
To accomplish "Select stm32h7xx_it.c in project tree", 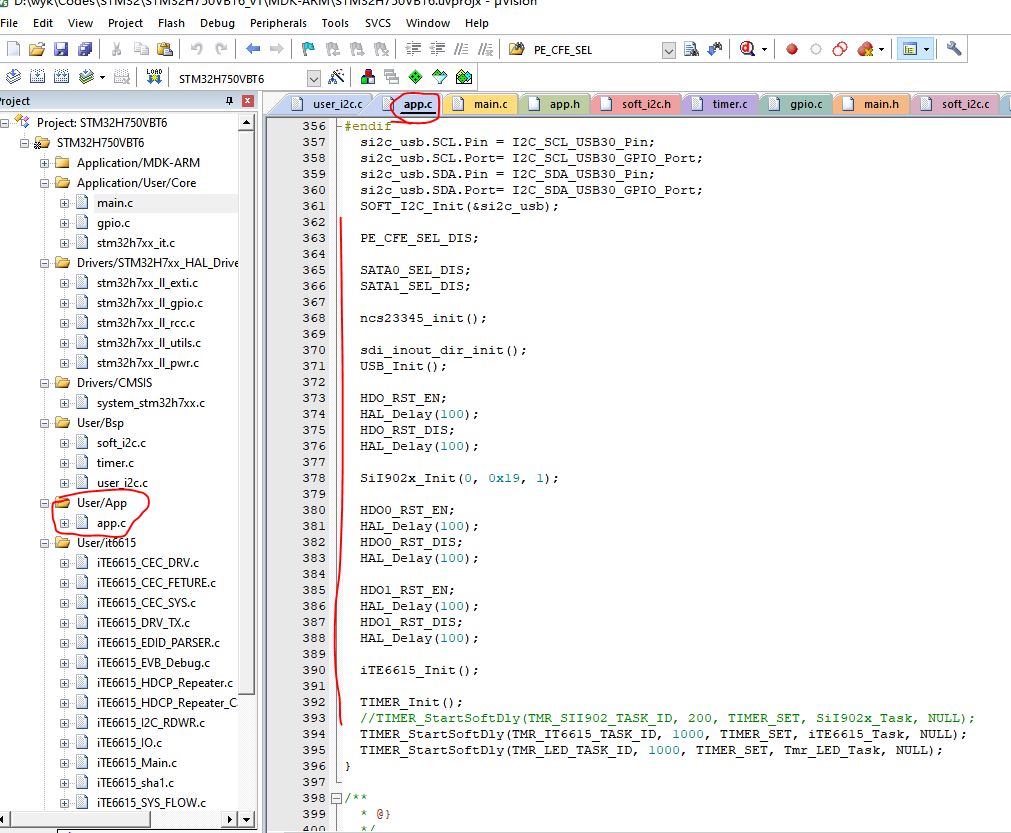I will 135,243.
